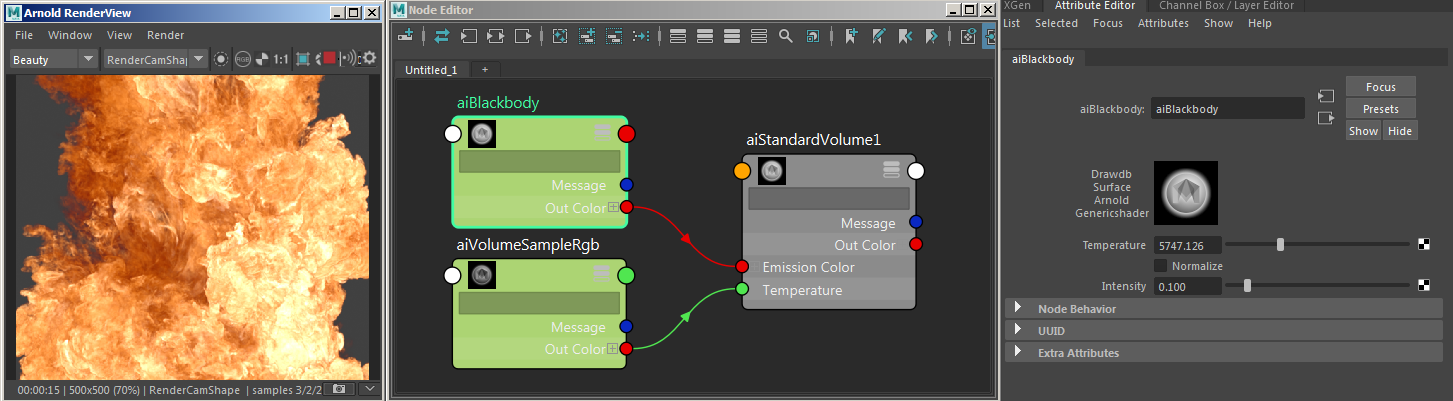Expand aiVolumeSampleRgb Out Color plus sign

pyautogui.click(x=613, y=349)
